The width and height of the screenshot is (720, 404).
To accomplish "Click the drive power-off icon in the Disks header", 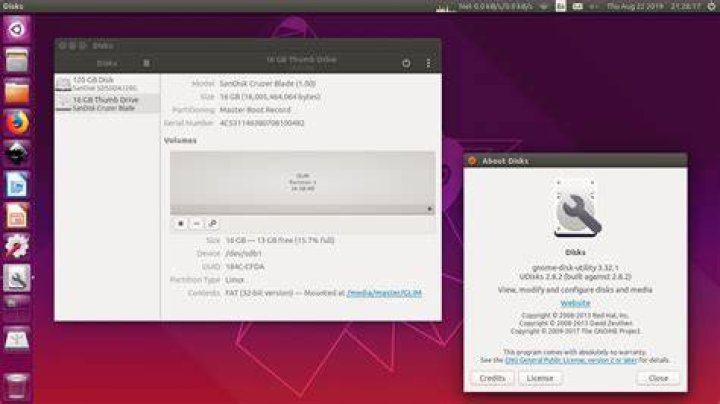I will click(x=406, y=63).
